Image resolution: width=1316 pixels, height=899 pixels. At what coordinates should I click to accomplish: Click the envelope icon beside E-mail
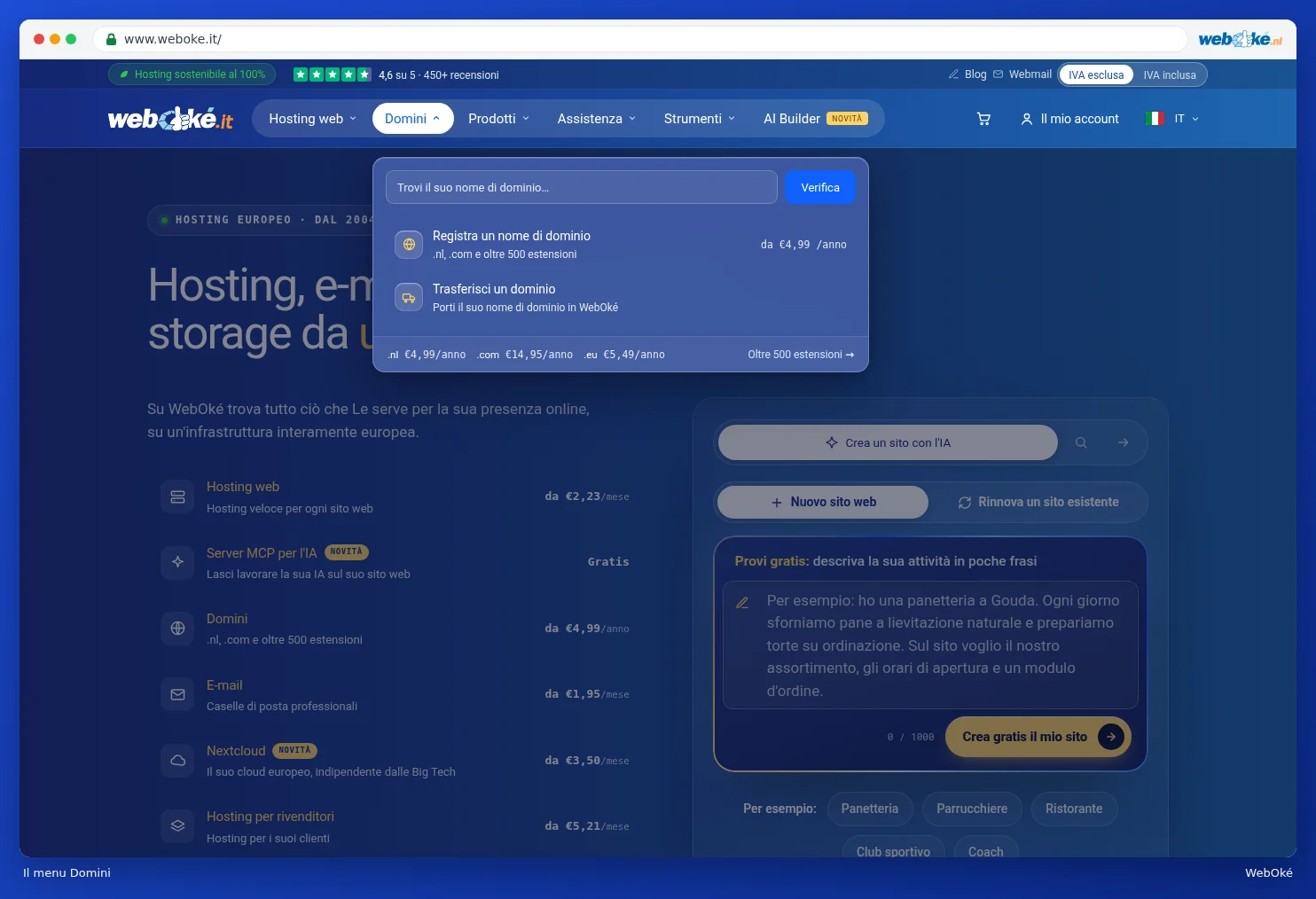(x=177, y=694)
